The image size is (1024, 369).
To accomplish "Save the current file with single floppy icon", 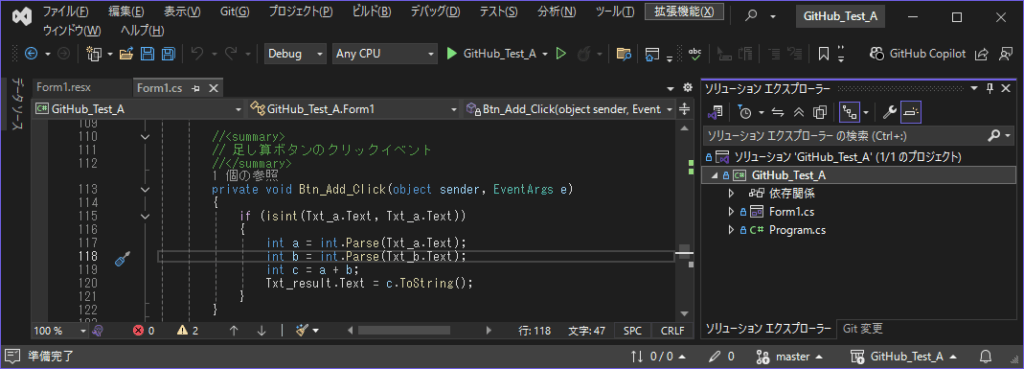I will (x=148, y=54).
